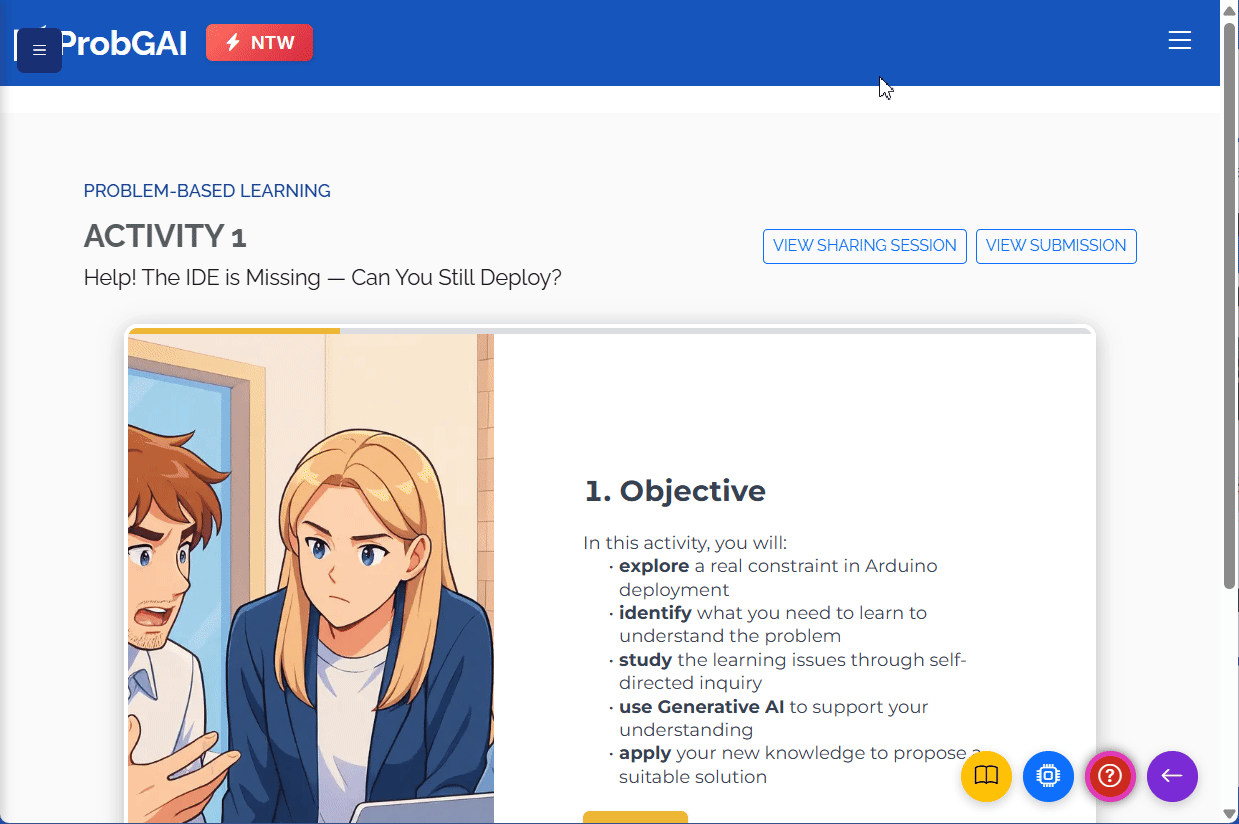Click the yellow open-book floating button
The height and width of the screenshot is (824, 1239).
click(986, 776)
